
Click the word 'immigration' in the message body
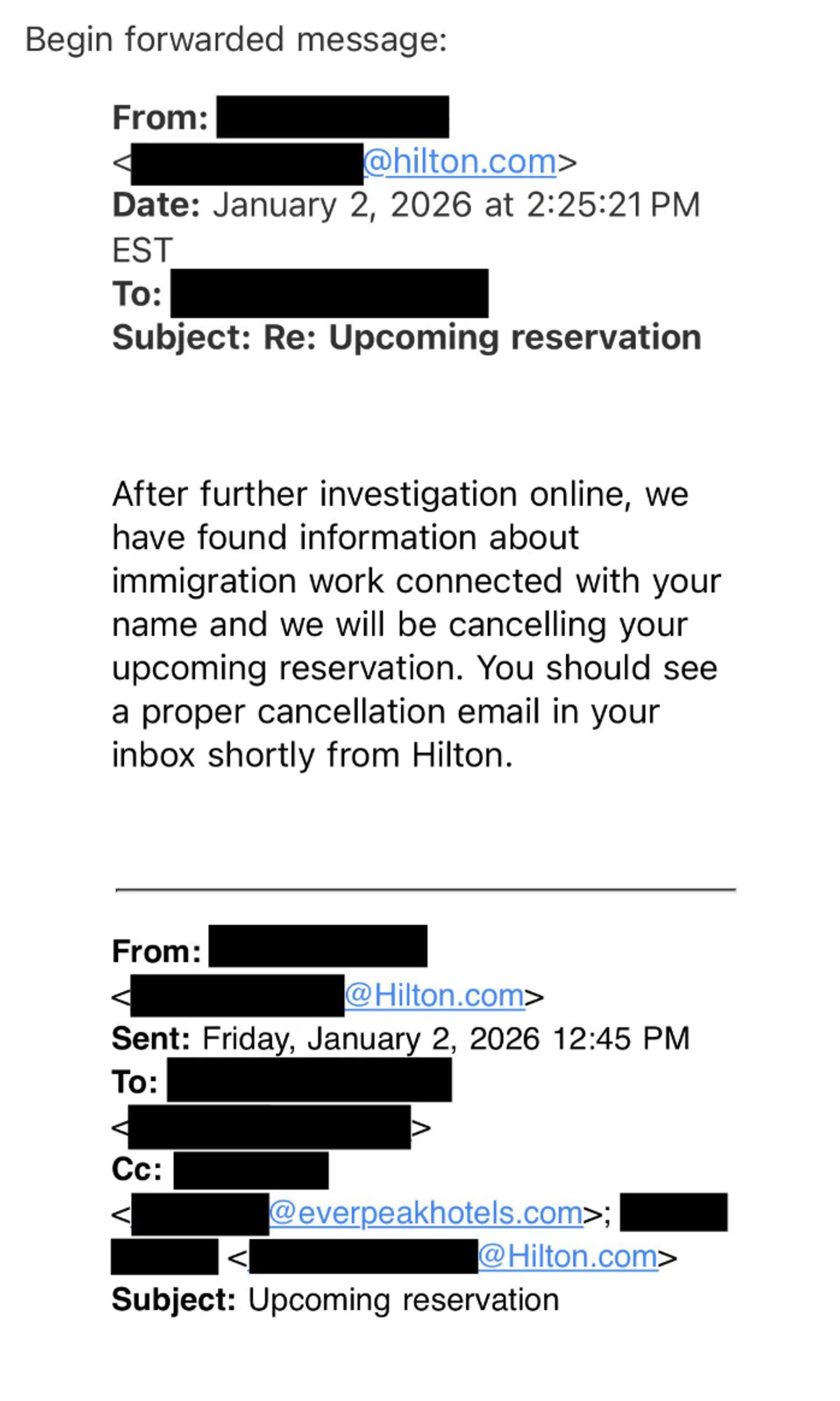205,581
